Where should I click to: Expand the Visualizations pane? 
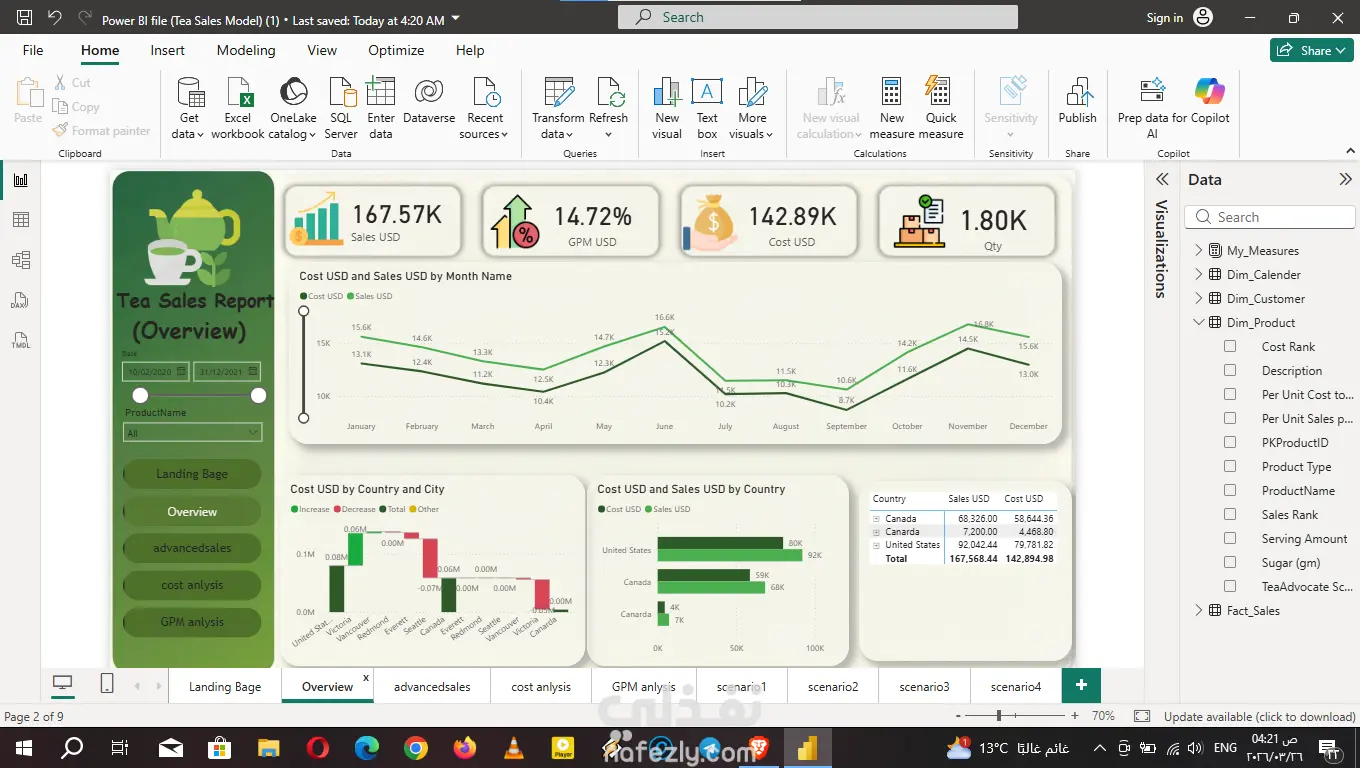coord(1162,180)
